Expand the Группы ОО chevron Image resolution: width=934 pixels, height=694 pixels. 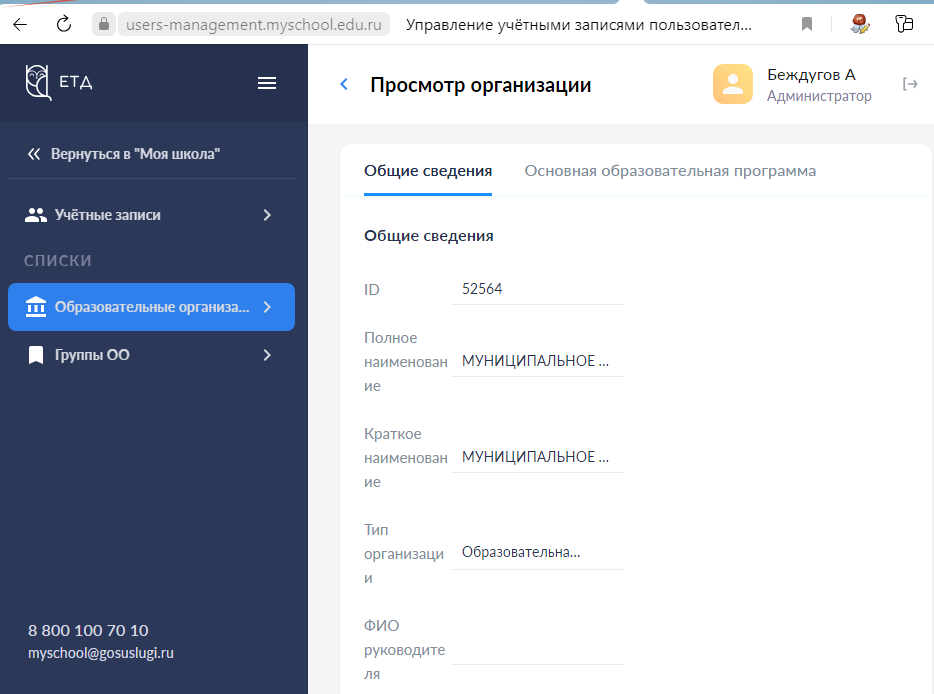tap(267, 355)
